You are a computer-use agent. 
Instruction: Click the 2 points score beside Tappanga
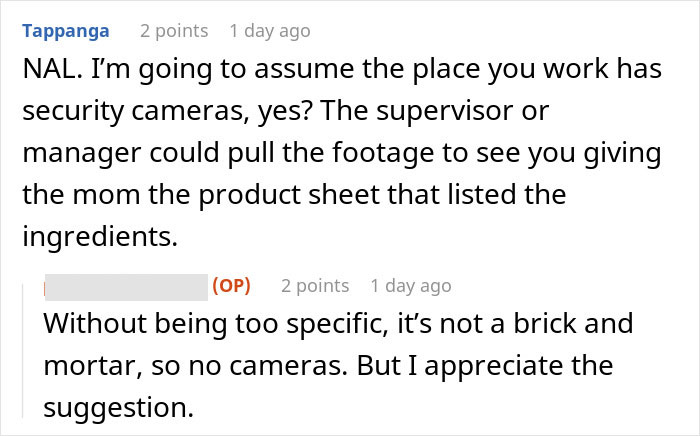coord(174,30)
